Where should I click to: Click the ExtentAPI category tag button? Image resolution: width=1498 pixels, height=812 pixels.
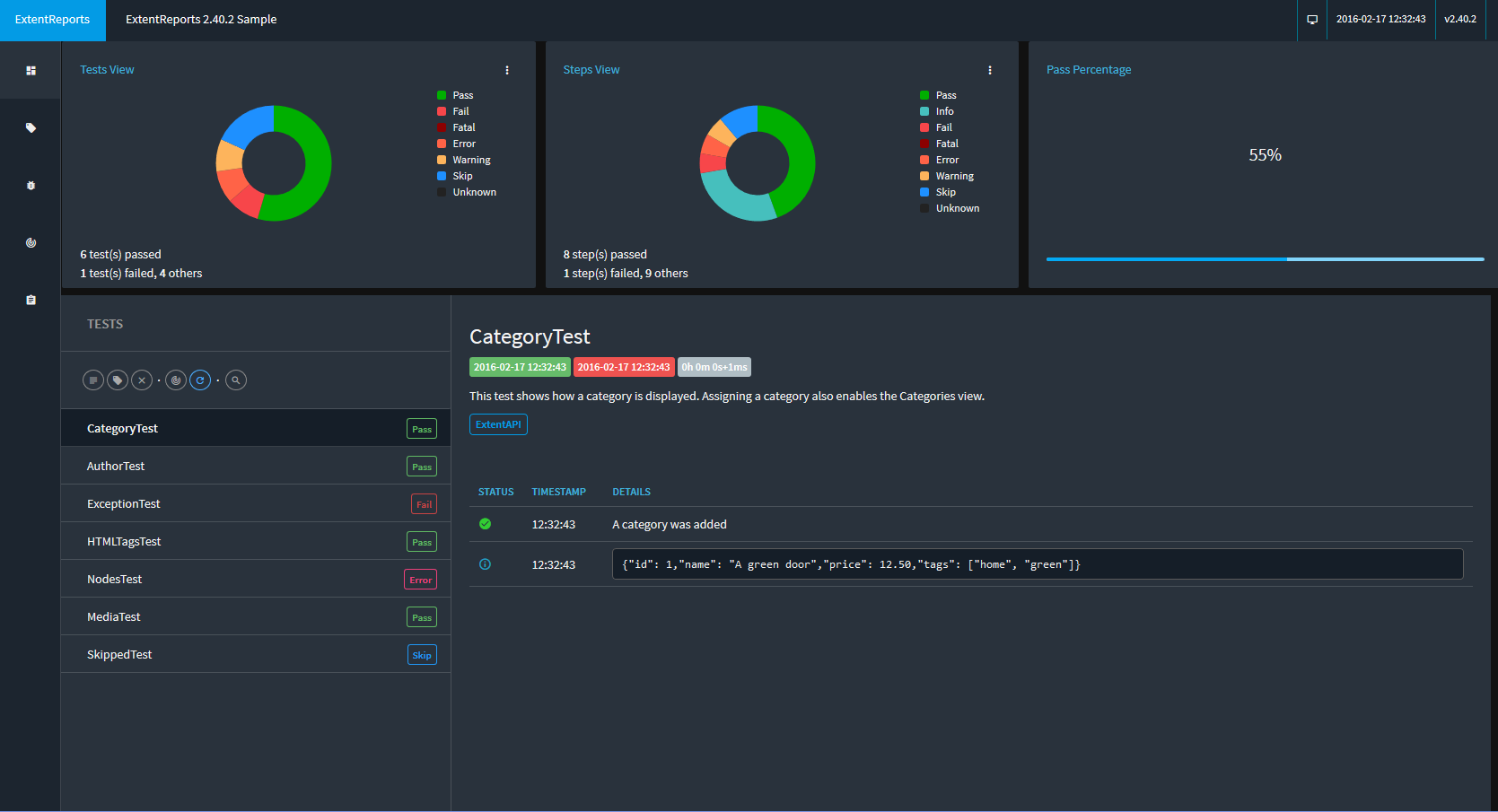coord(498,424)
